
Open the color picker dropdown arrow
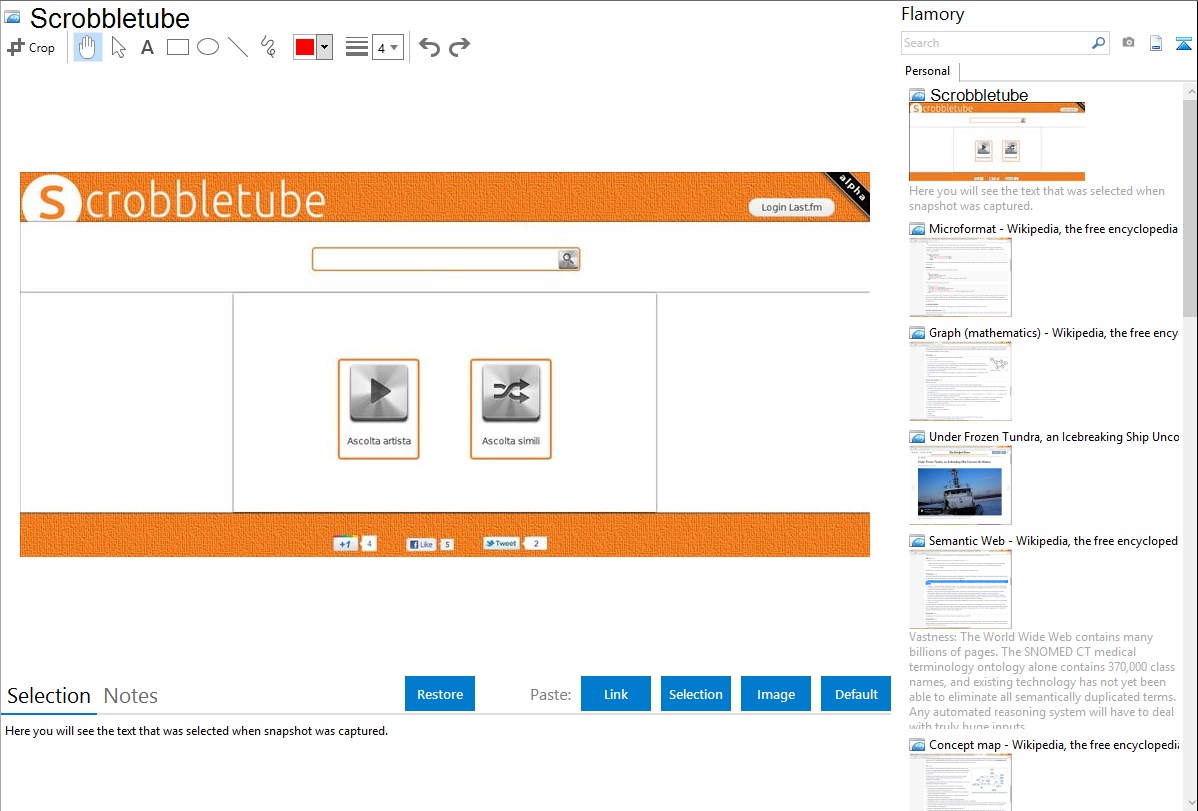[325, 47]
